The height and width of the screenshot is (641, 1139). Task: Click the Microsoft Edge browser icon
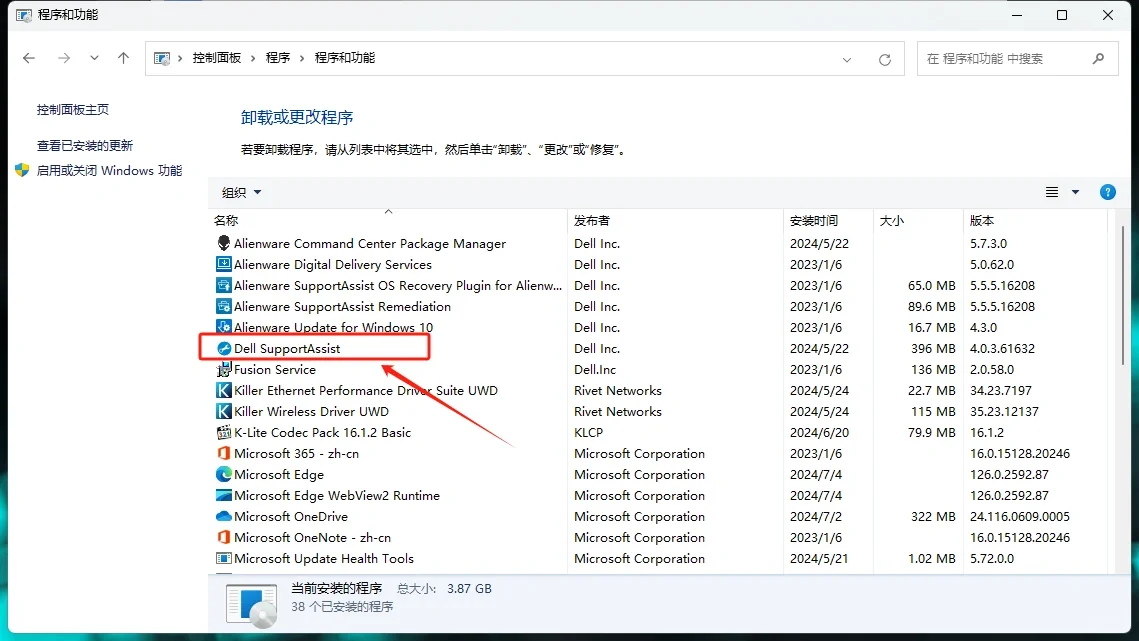tap(224, 475)
